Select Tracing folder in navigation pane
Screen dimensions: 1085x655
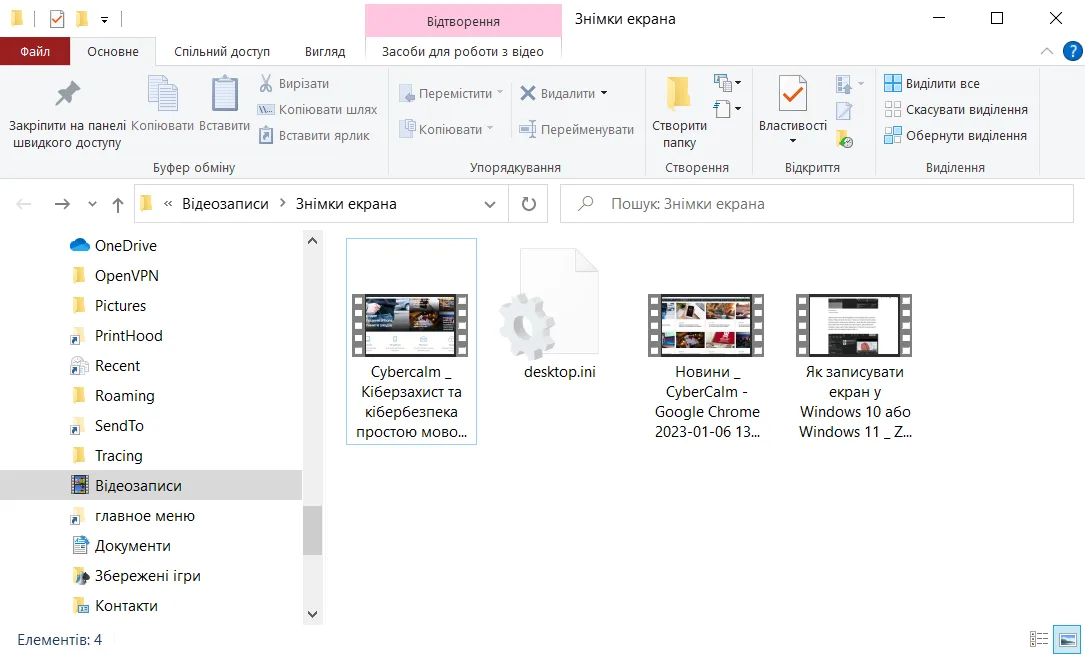pyautogui.click(x=107, y=456)
